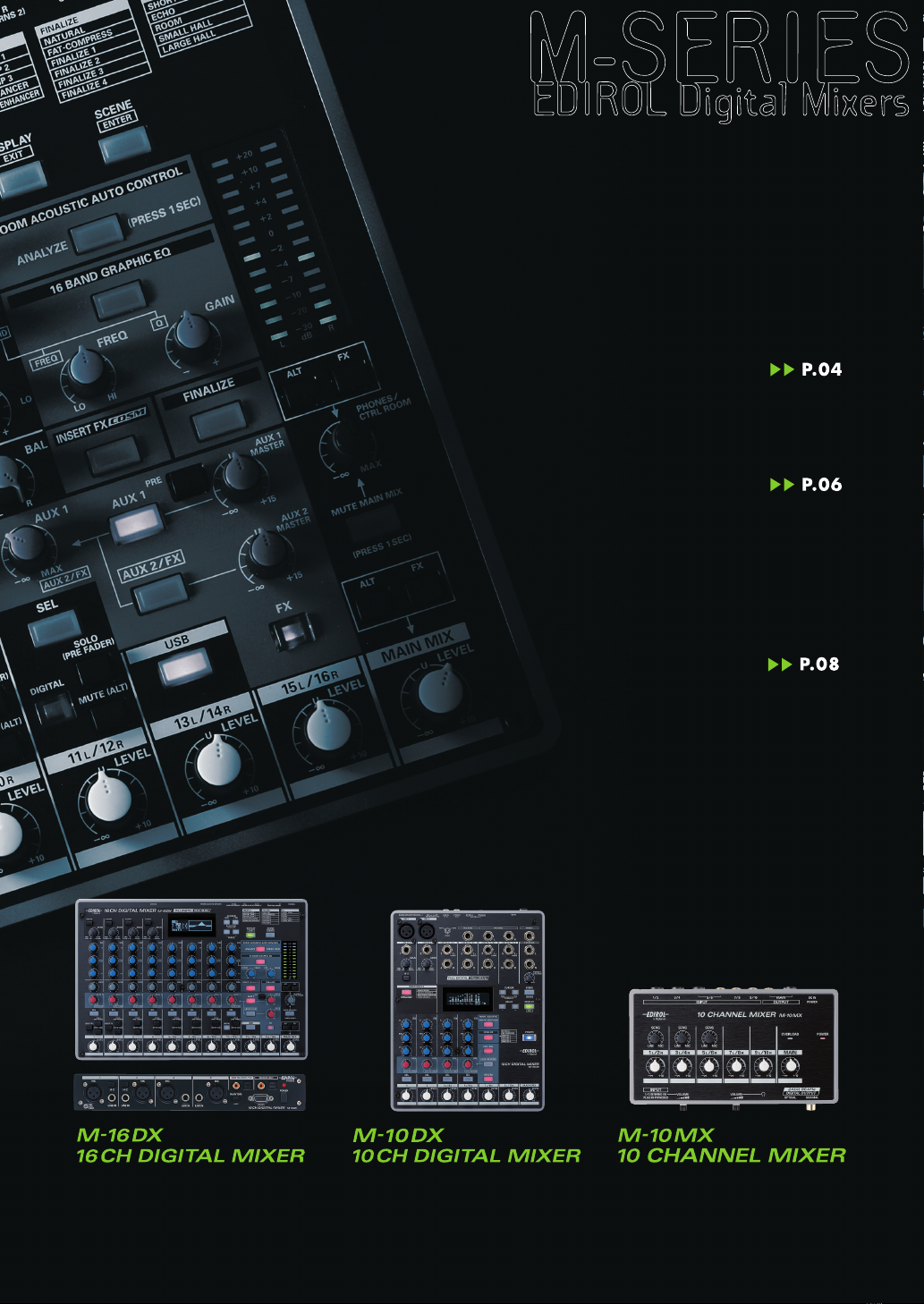The image size is (924, 1304).
Task: Click the "13L/14R" channel label in photo
Action: click(201, 716)
